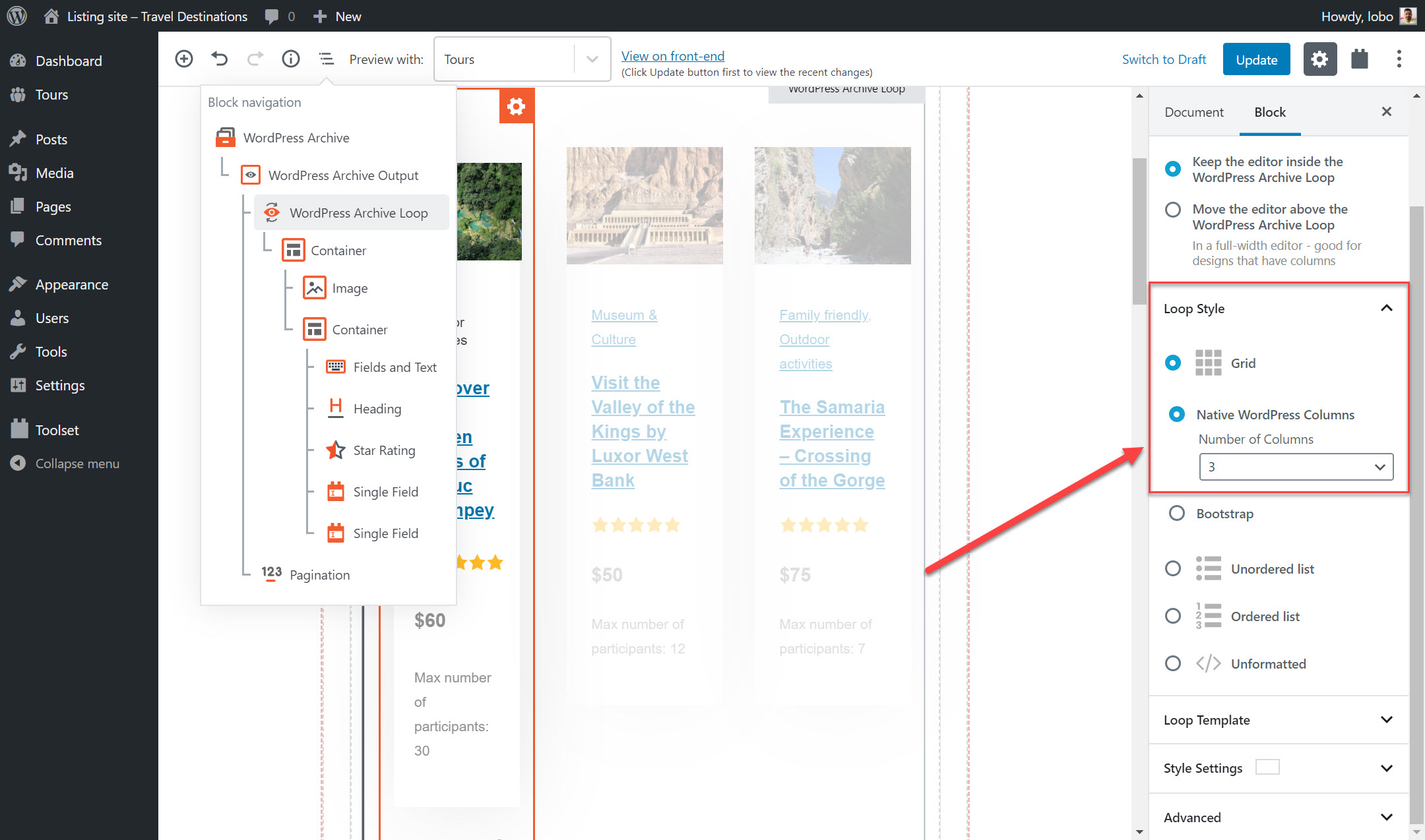Screen dimensions: 1425x840
Task: Open the Preview with Tours dropdown
Action: 522,59
